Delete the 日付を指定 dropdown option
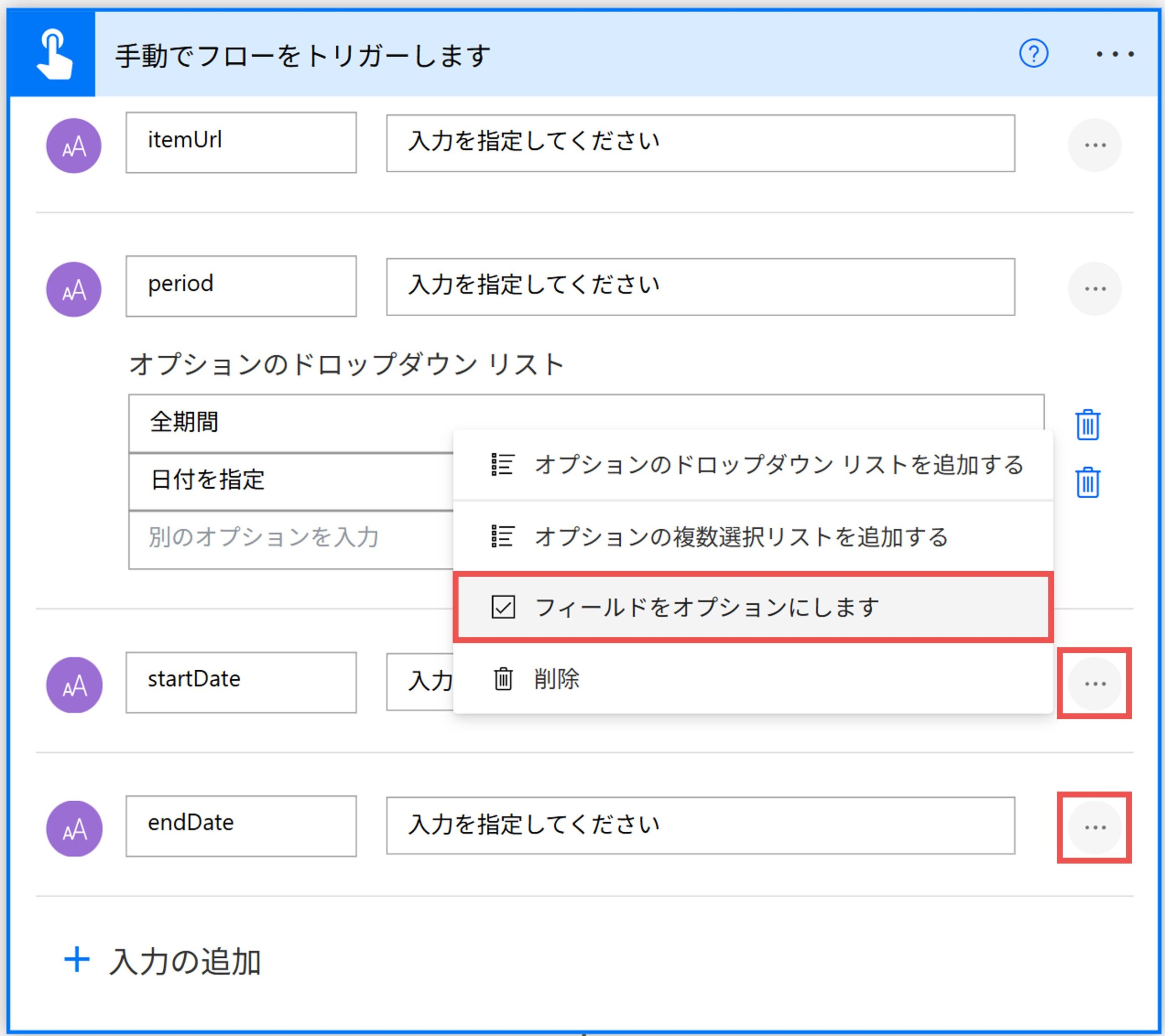The width and height of the screenshot is (1165, 1036). pos(1088,482)
